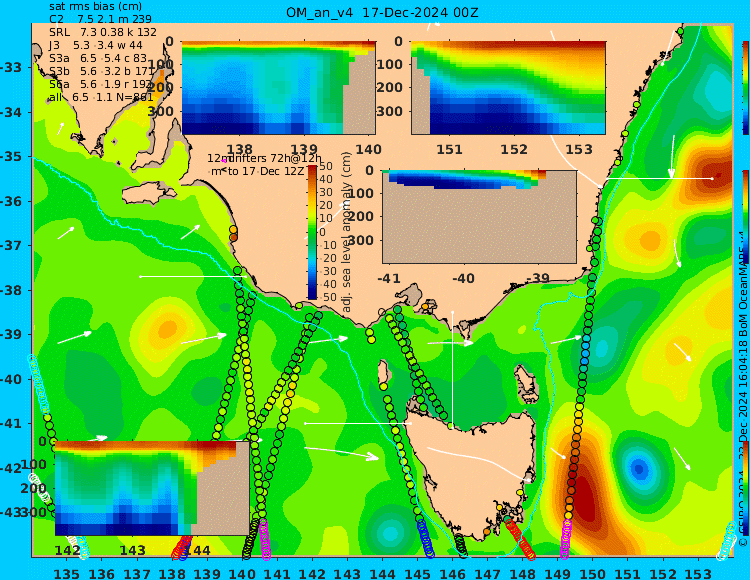Click Kangaroo Island on the map
Viewport: 750px width, 580px height.
point(148,195)
